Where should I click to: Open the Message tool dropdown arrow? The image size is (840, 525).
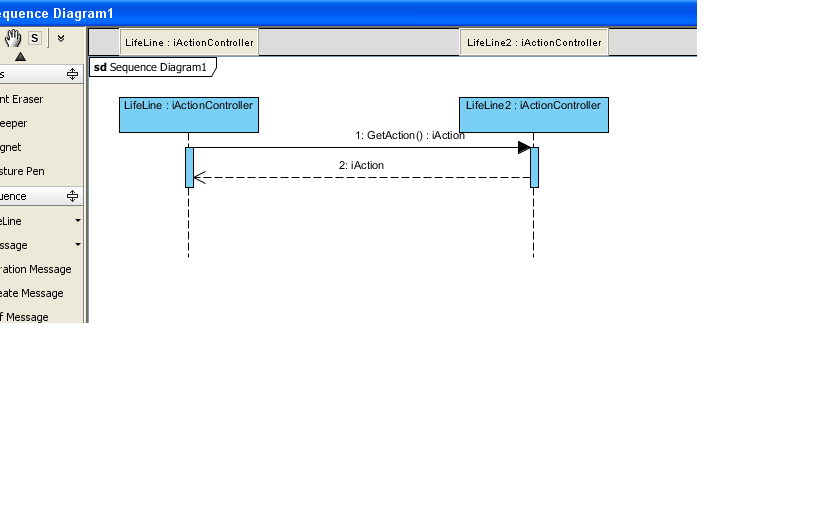click(x=78, y=245)
